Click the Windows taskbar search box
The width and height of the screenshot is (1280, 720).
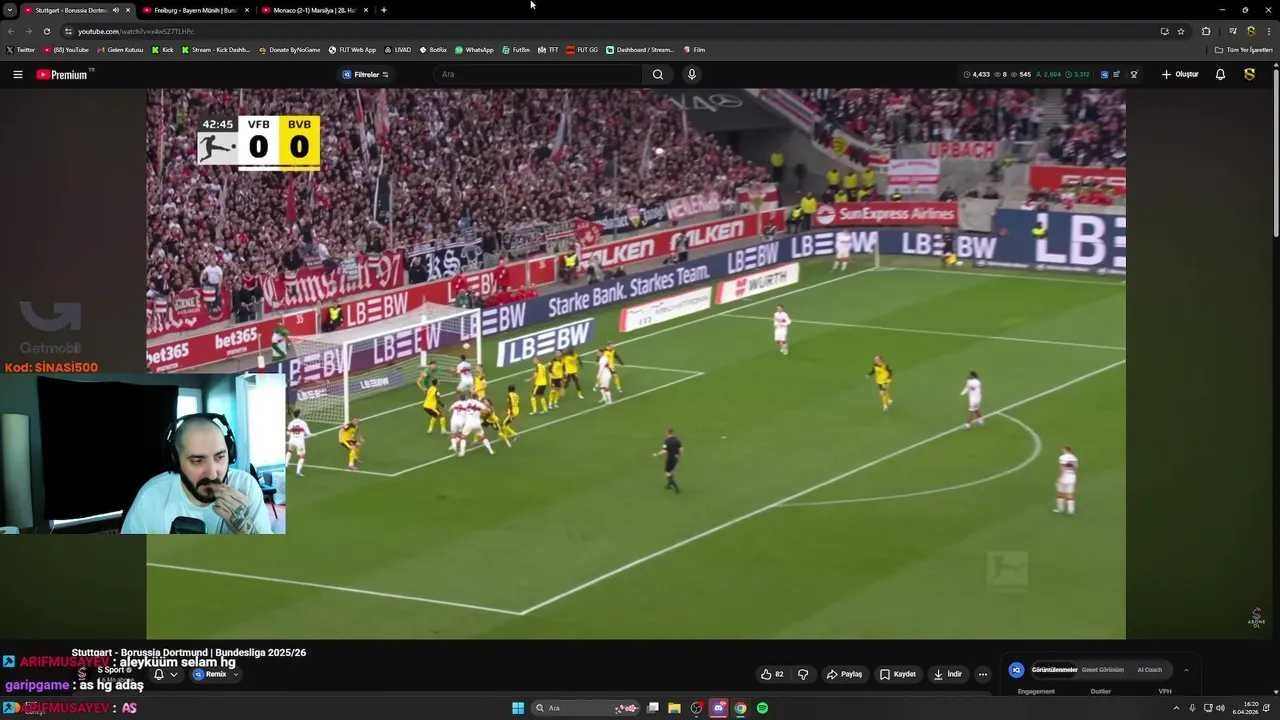tap(587, 708)
